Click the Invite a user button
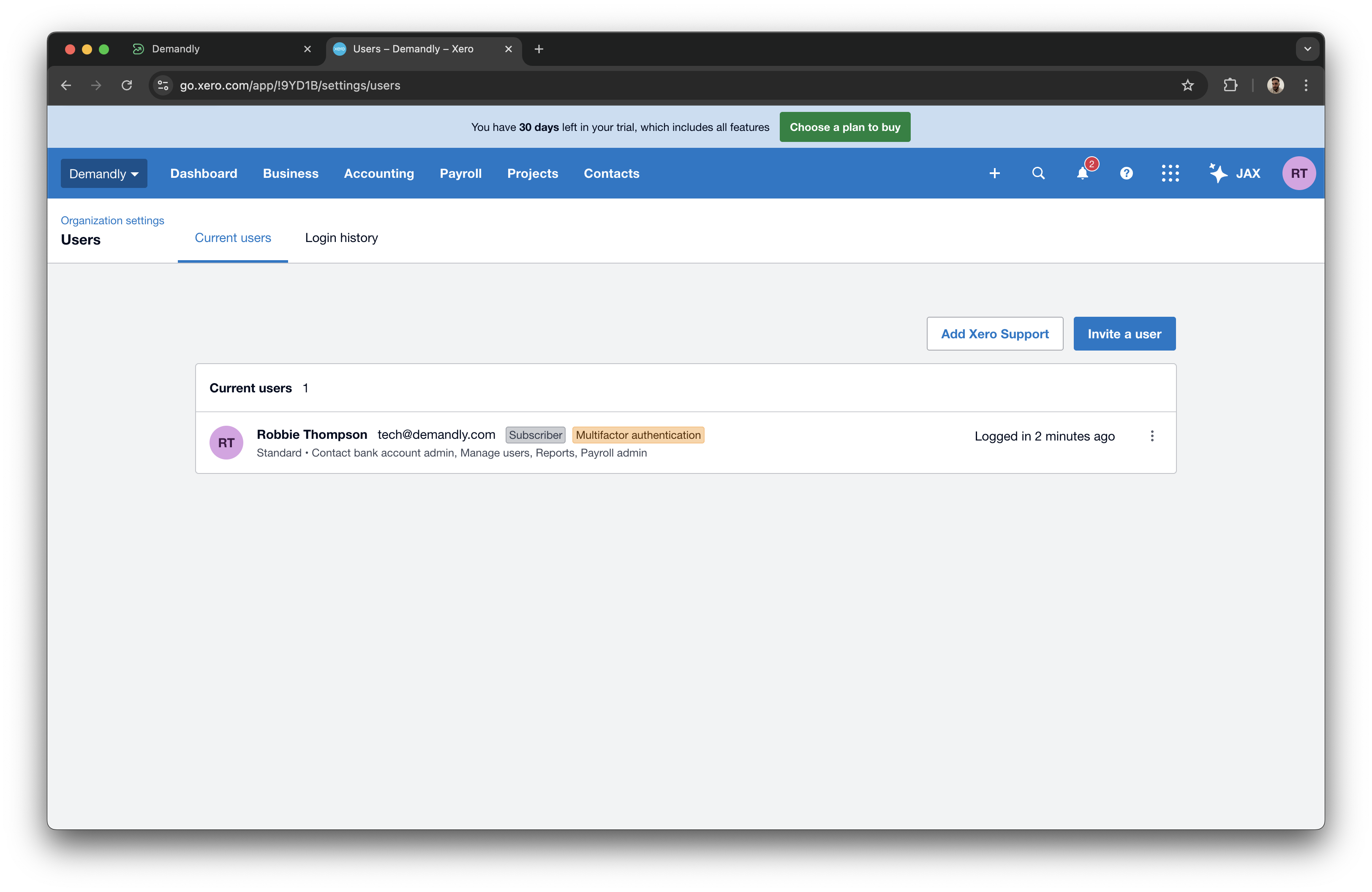The height and width of the screenshot is (892, 1372). [x=1124, y=333]
